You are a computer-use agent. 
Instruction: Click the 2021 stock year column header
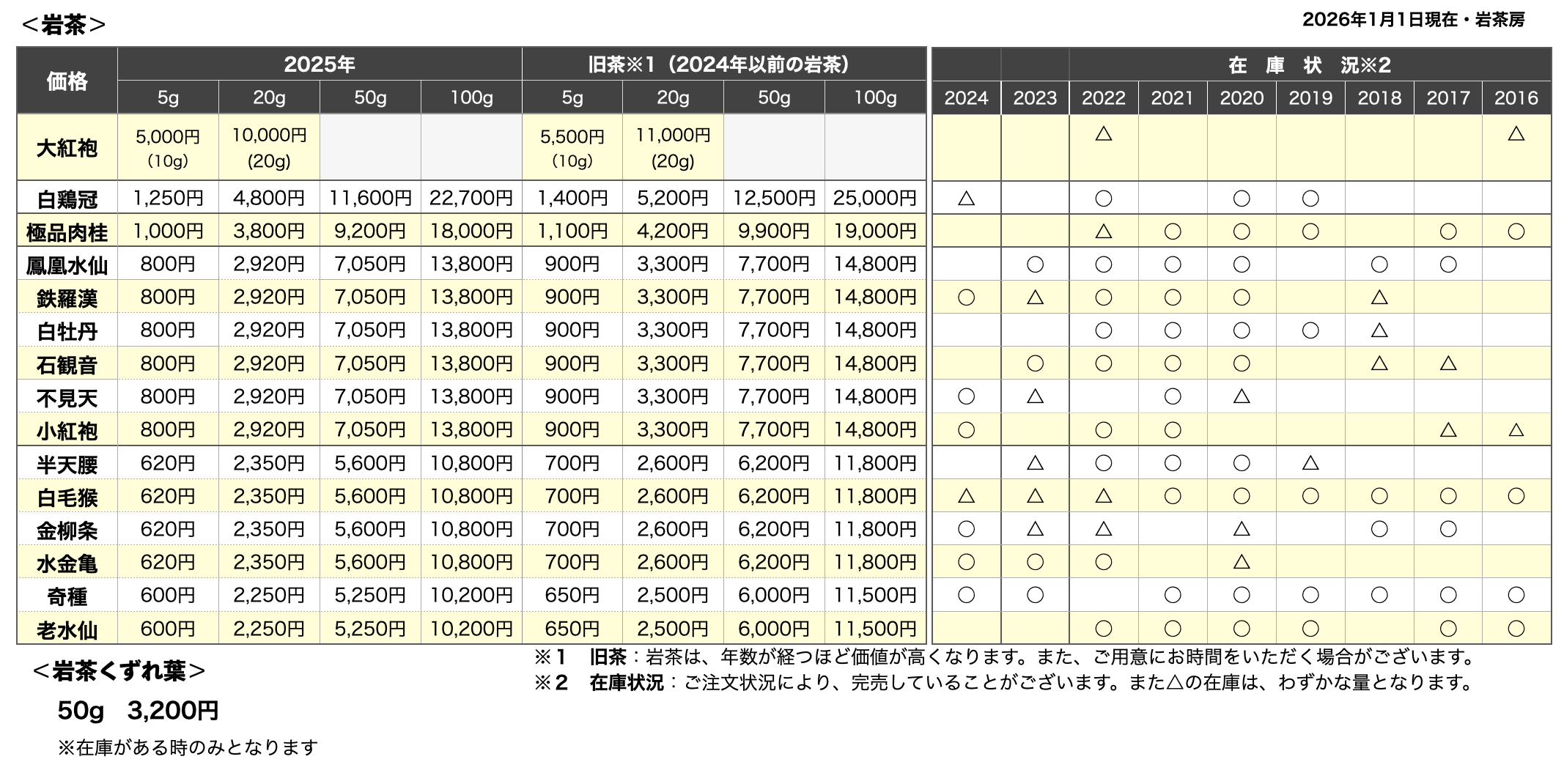click(x=1172, y=98)
